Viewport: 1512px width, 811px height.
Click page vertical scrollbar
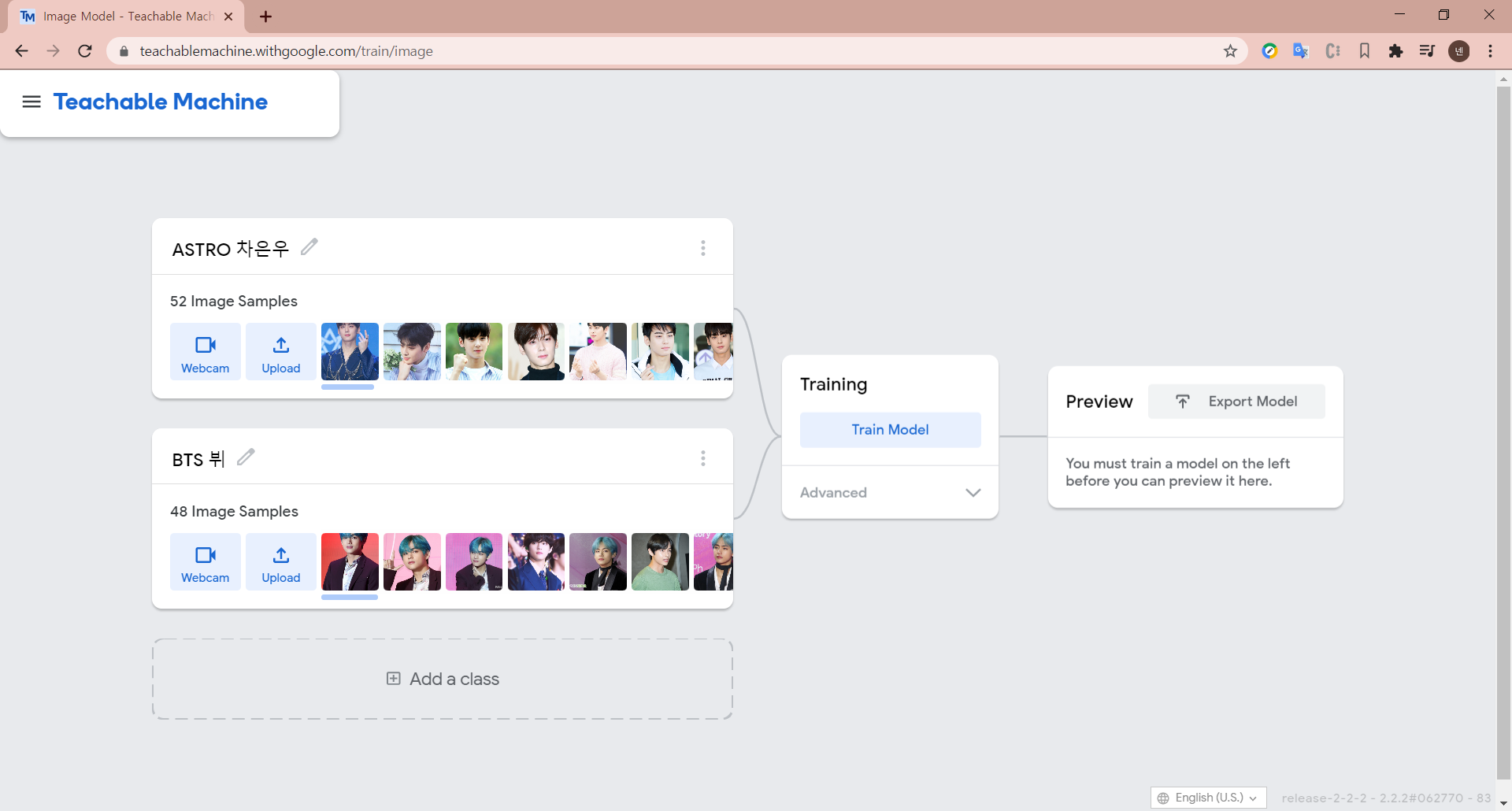tap(1503, 433)
